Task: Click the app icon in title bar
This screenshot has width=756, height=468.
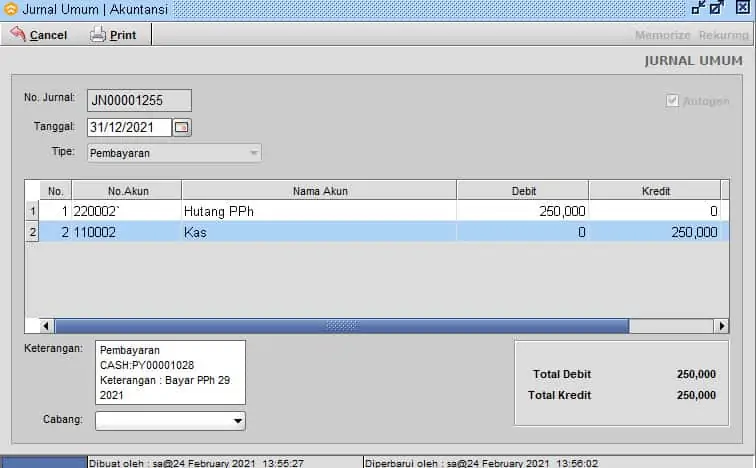Action: (11, 9)
